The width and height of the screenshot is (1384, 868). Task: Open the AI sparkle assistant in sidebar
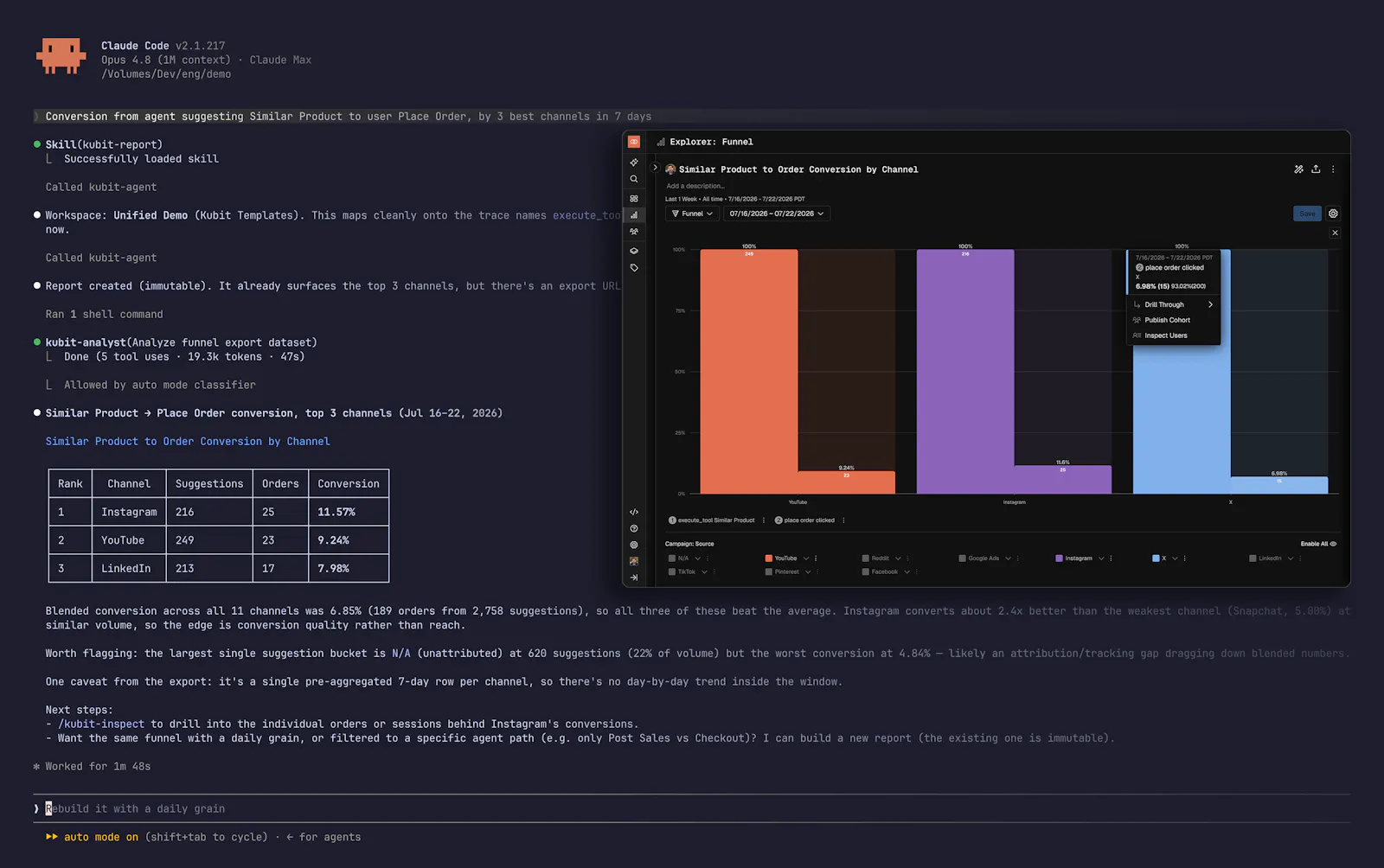coord(634,163)
